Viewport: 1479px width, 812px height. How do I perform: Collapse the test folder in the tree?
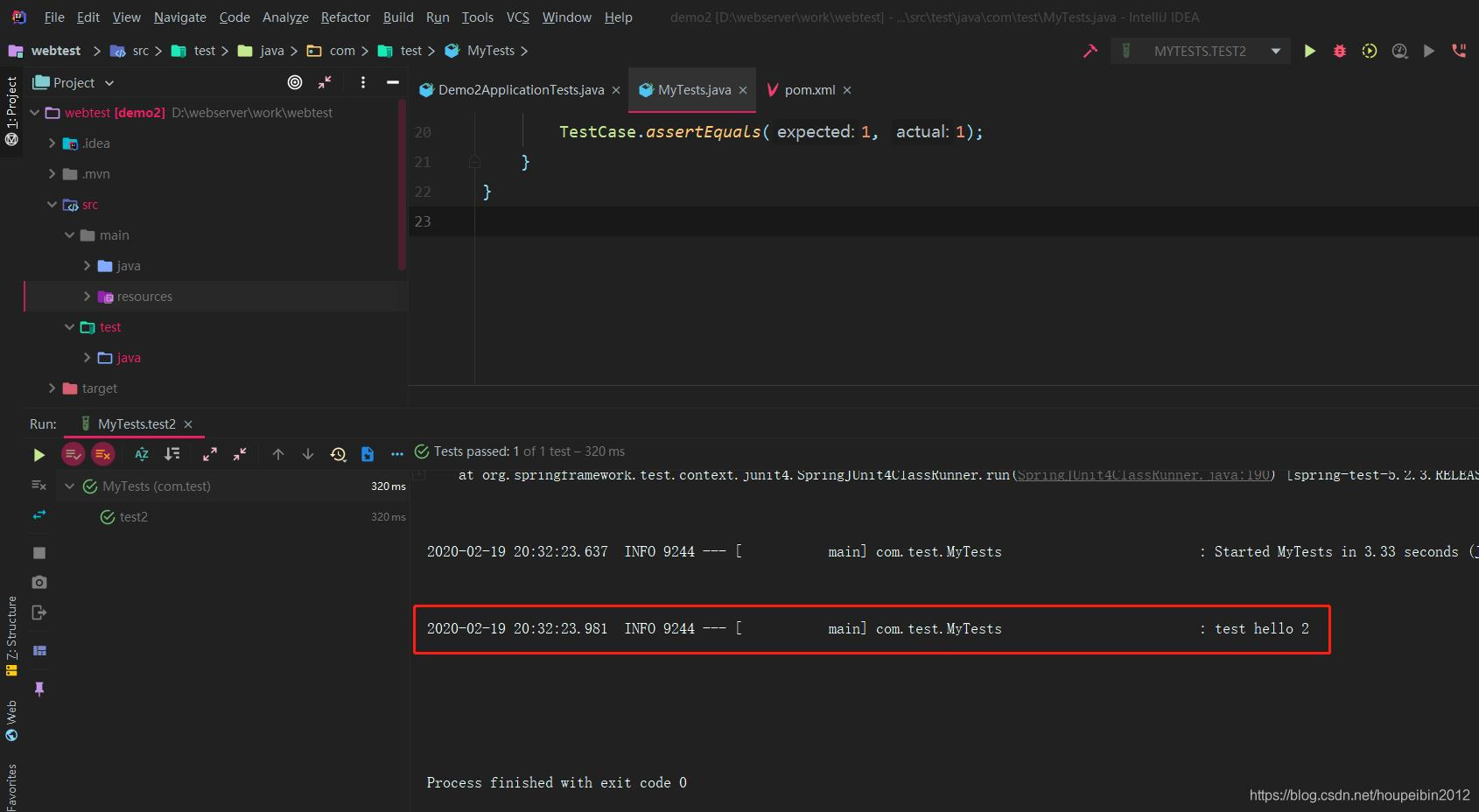[70, 327]
